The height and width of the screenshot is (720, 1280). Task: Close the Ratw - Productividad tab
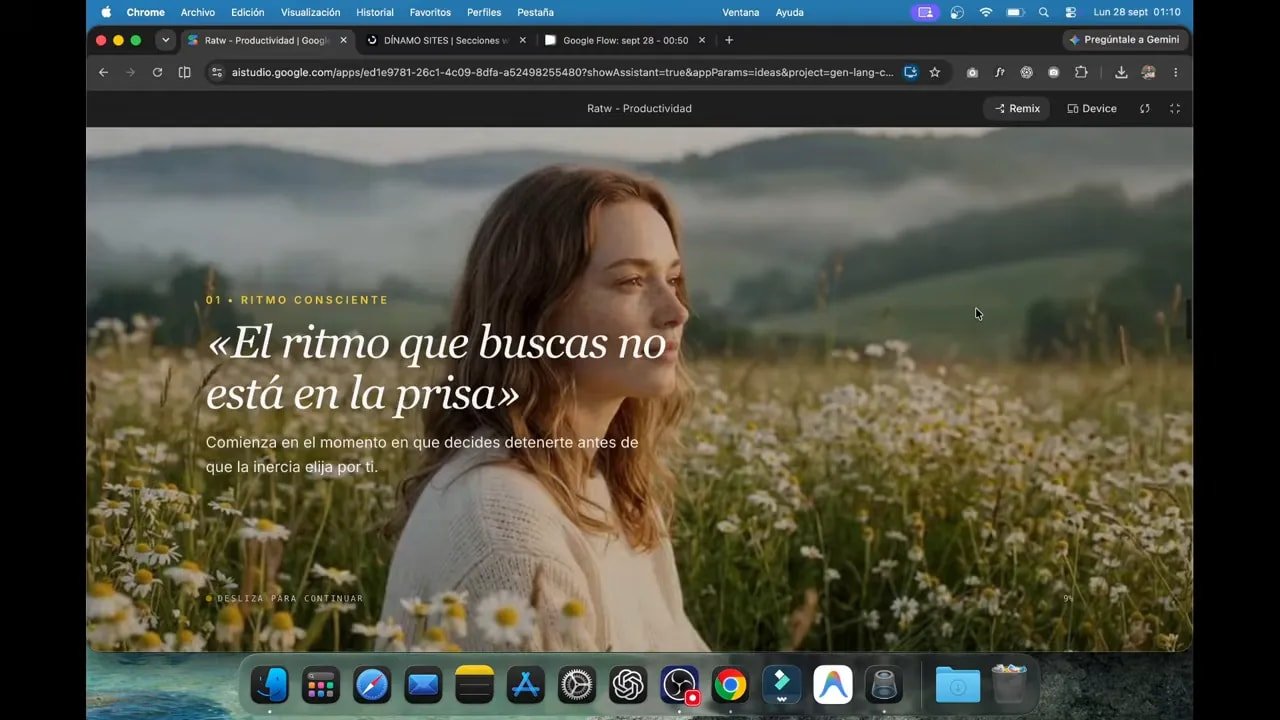[x=344, y=40]
